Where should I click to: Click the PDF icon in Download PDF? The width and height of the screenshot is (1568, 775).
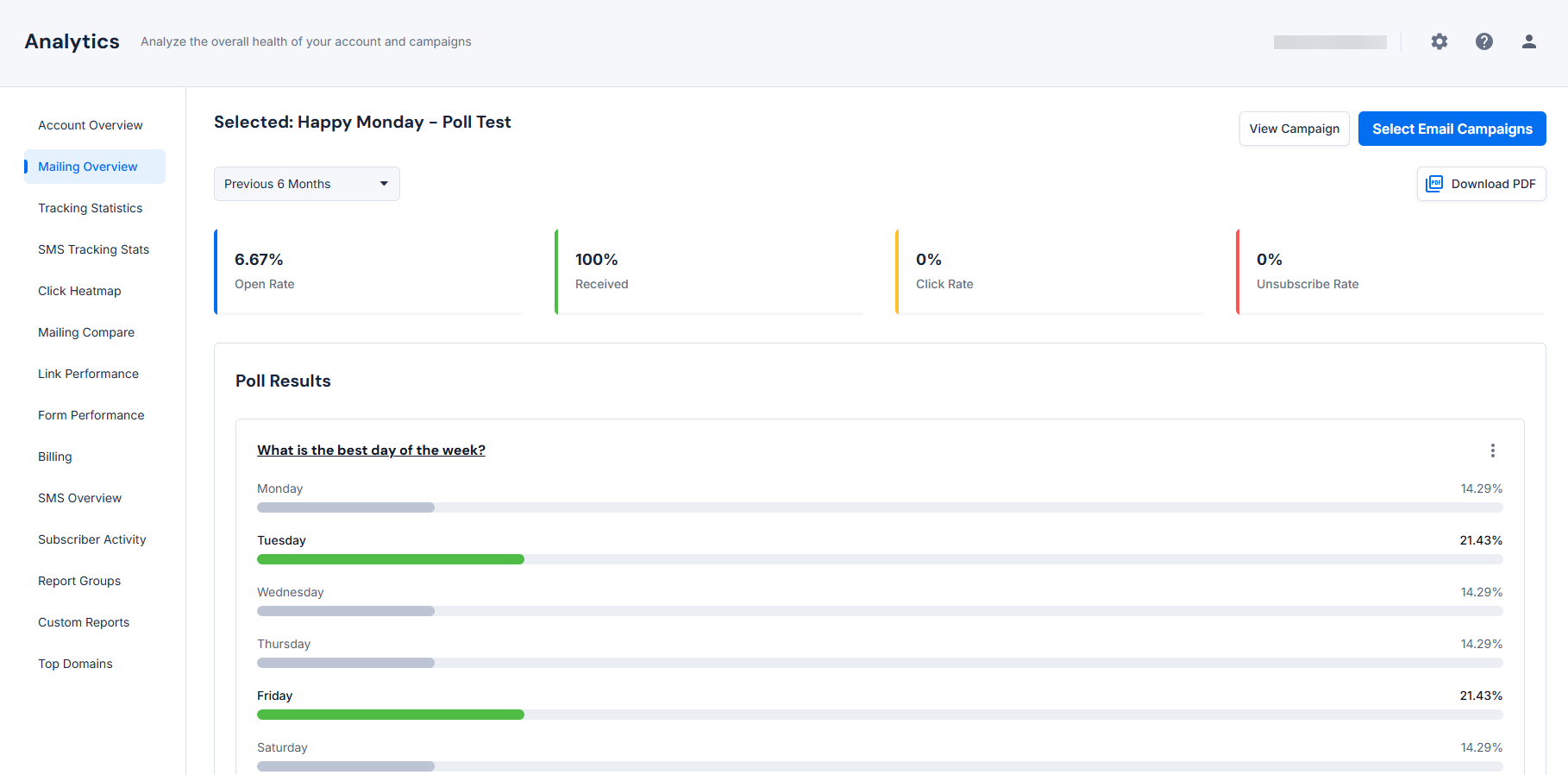1434,184
